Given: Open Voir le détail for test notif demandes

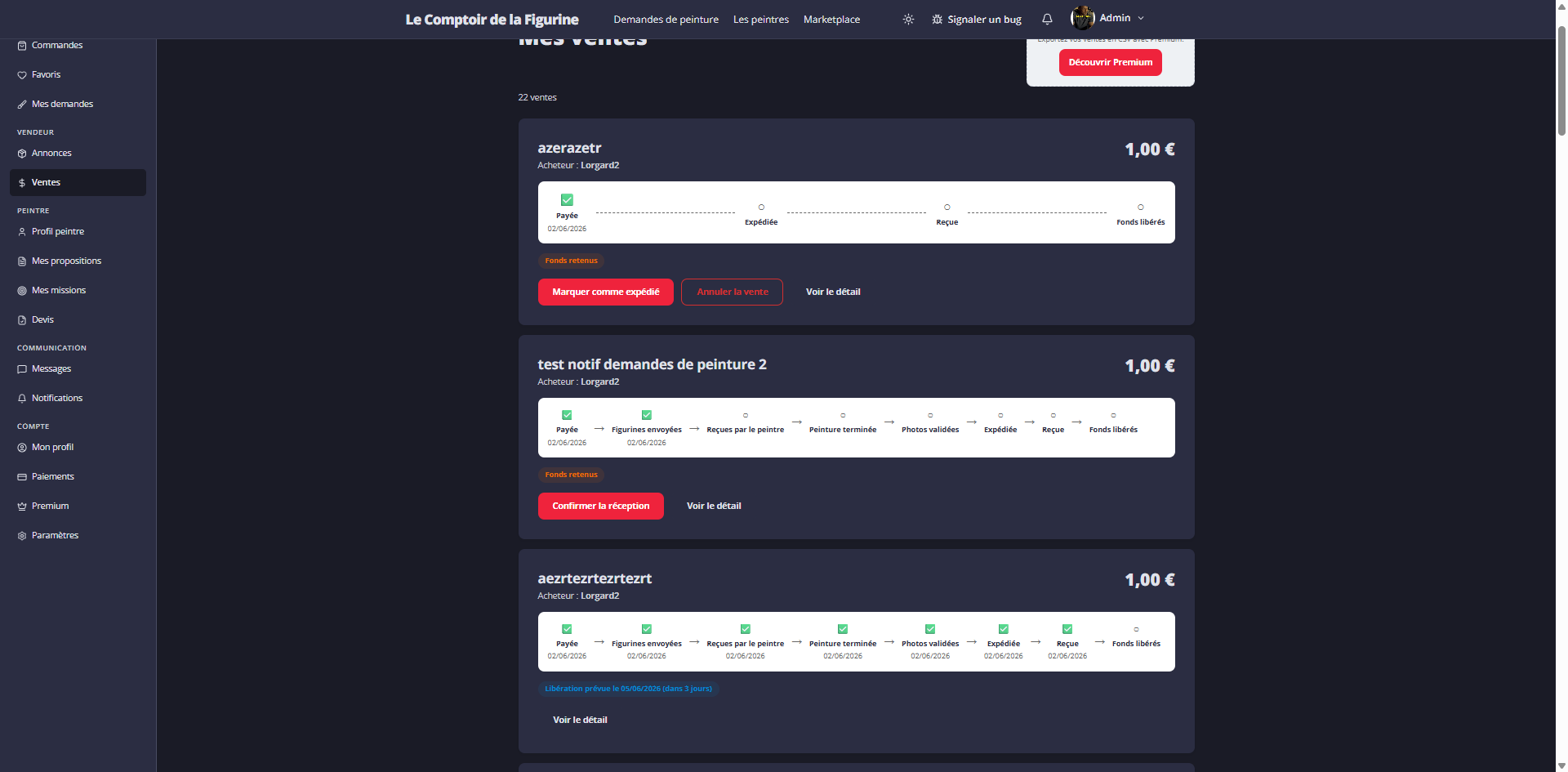Looking at the screenshot, I should 714,506.
